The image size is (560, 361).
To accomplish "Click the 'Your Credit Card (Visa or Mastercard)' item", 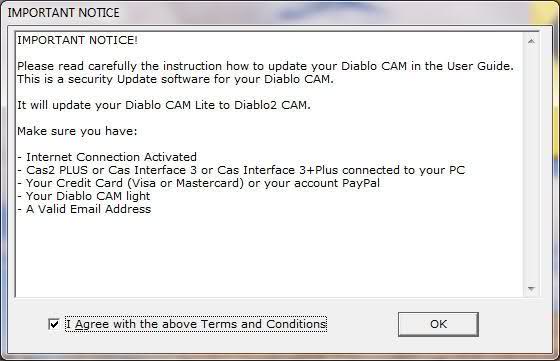I will coord(199,183).
